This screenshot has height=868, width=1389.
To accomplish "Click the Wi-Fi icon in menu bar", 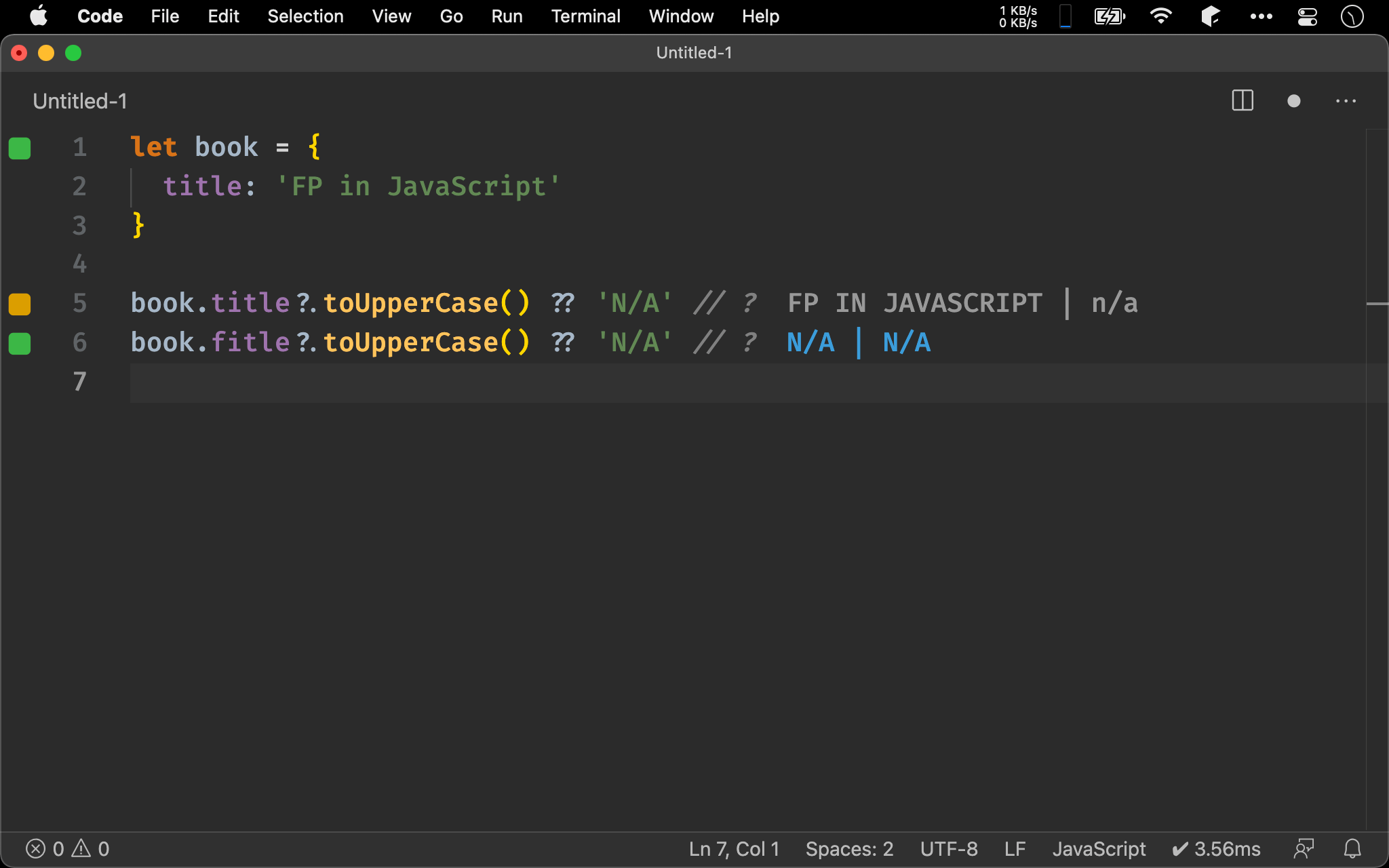I will [x=1161, y=16].
